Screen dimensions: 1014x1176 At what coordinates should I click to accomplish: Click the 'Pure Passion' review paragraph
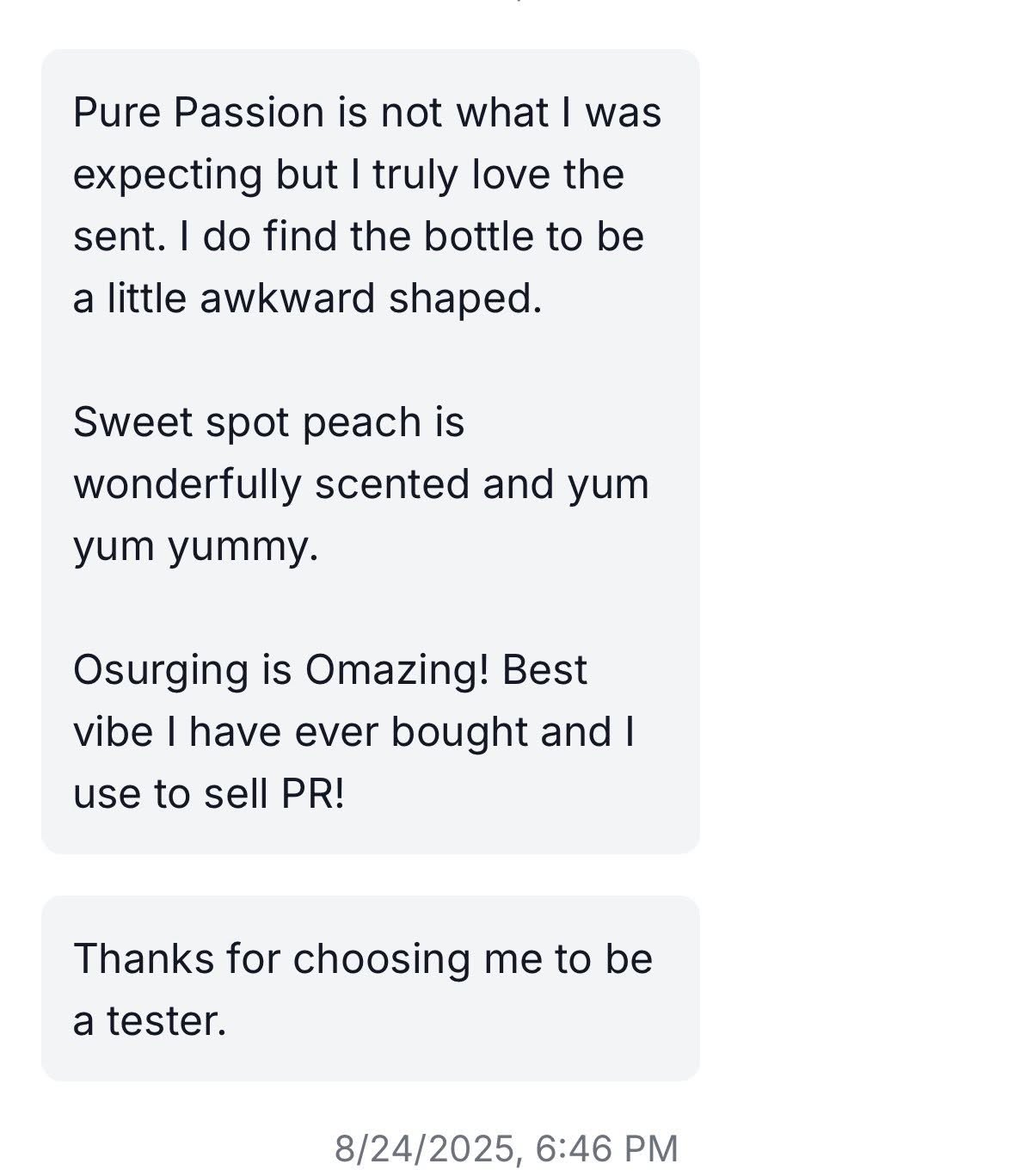pos(367,206)
